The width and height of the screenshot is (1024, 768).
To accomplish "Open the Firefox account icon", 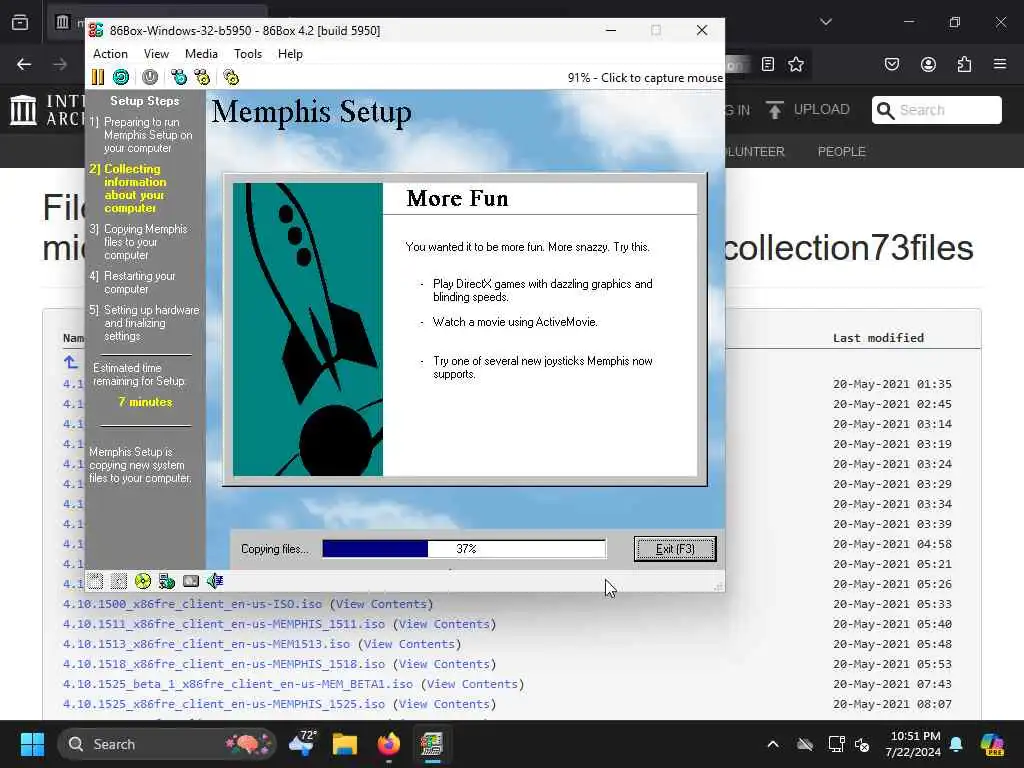I will pos(928,64).
